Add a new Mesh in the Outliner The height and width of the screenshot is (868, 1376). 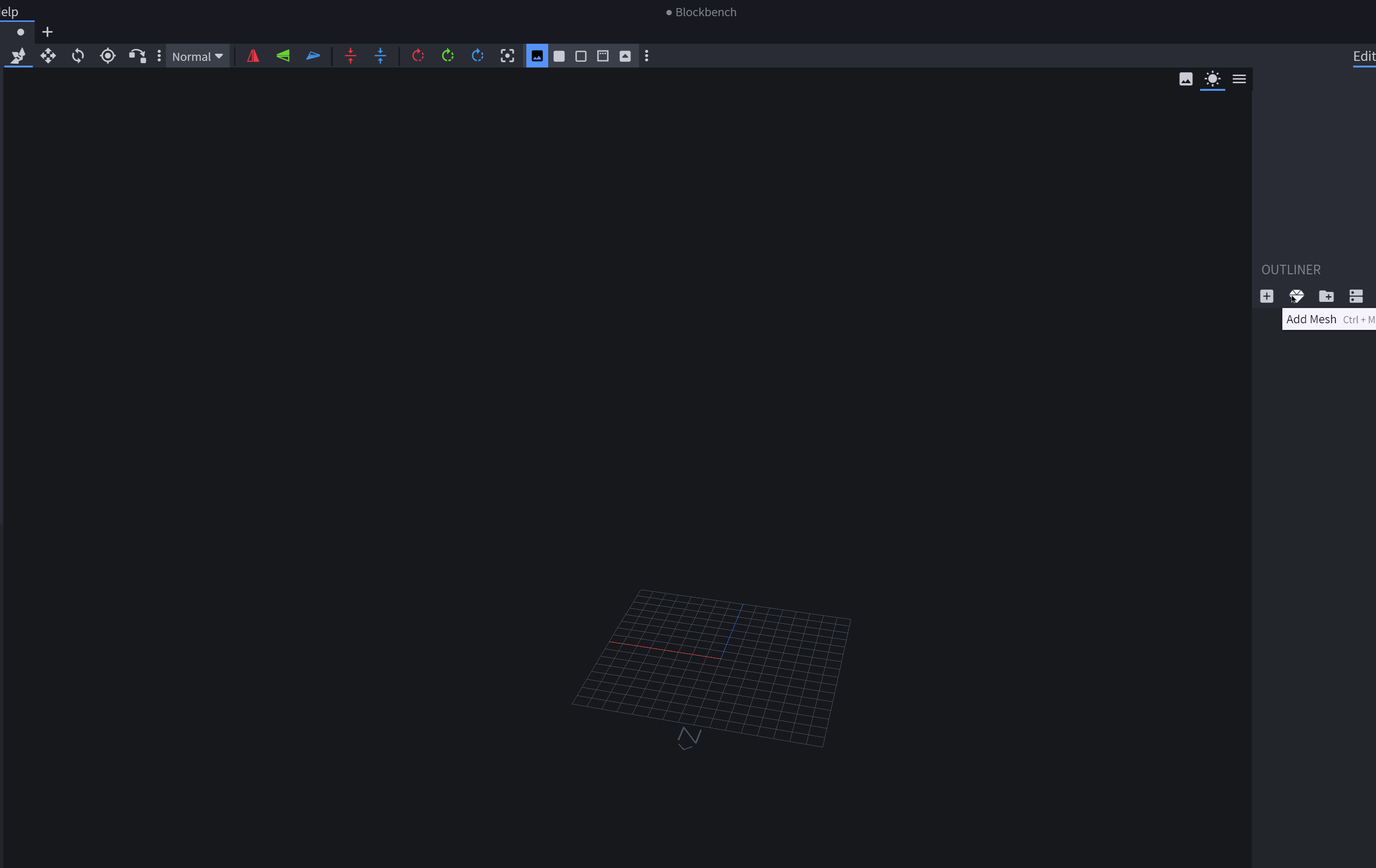coord(1297,296)
